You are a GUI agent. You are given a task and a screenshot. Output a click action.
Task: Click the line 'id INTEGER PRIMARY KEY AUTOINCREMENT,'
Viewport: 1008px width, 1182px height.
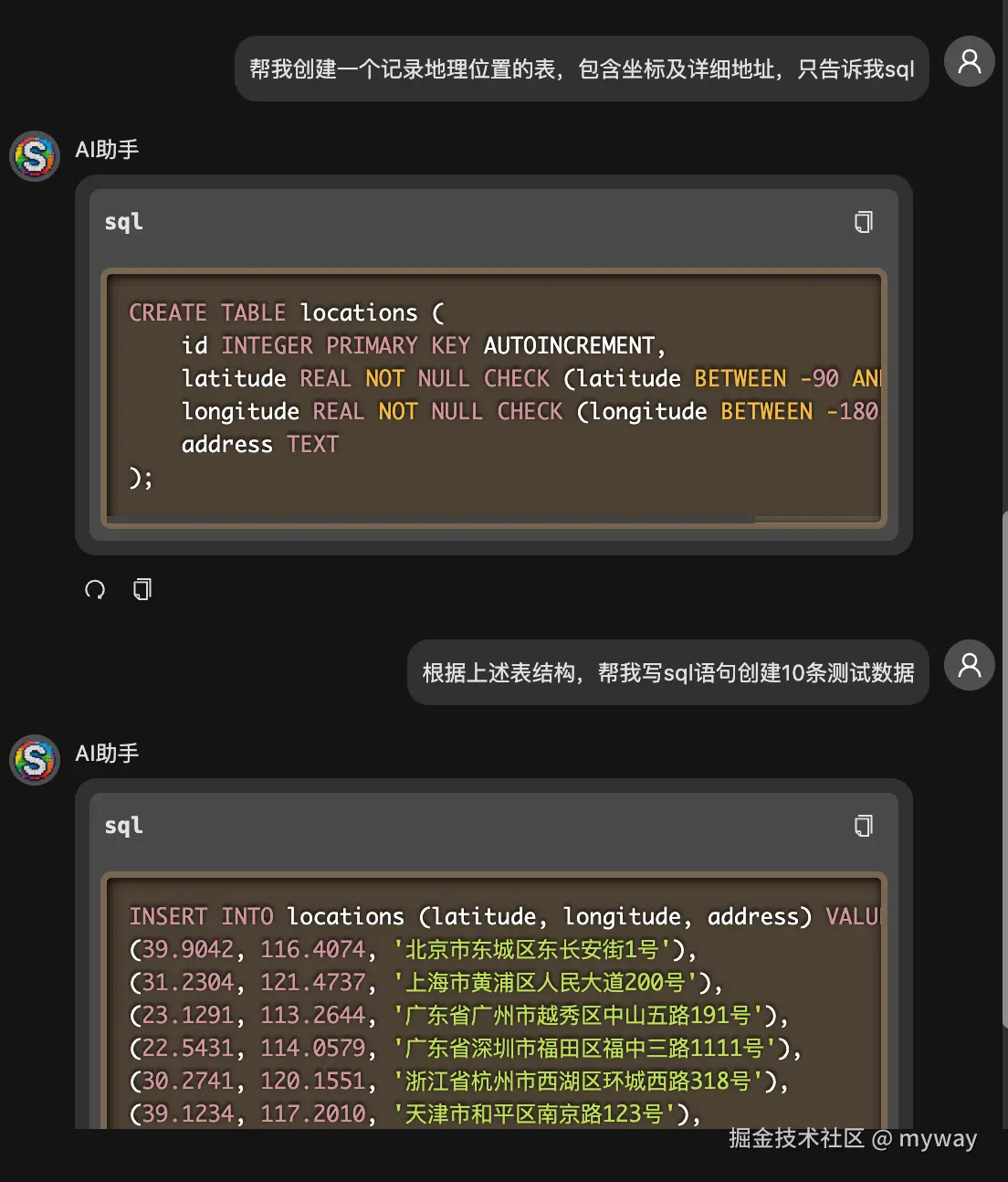click(424, 345)
